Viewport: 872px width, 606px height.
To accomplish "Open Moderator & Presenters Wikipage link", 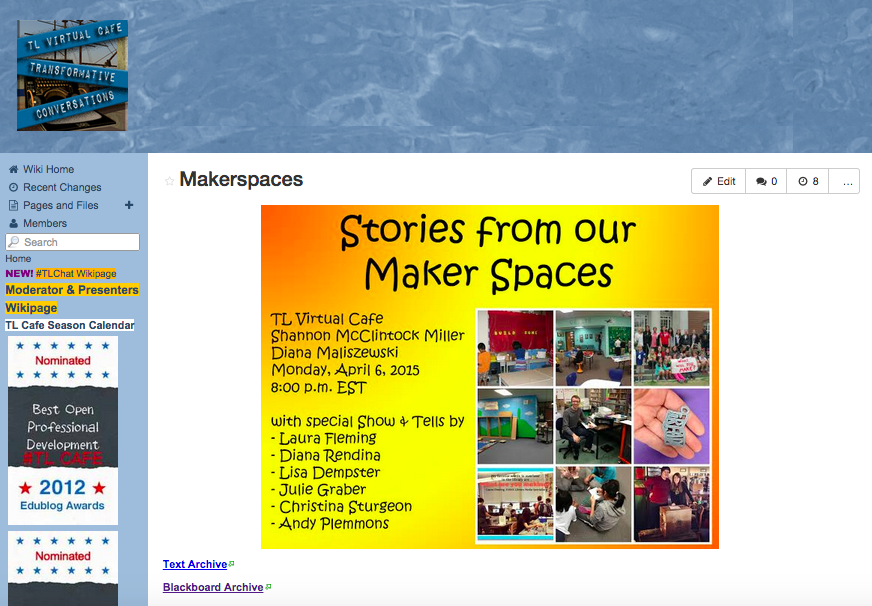I will 72,299.
